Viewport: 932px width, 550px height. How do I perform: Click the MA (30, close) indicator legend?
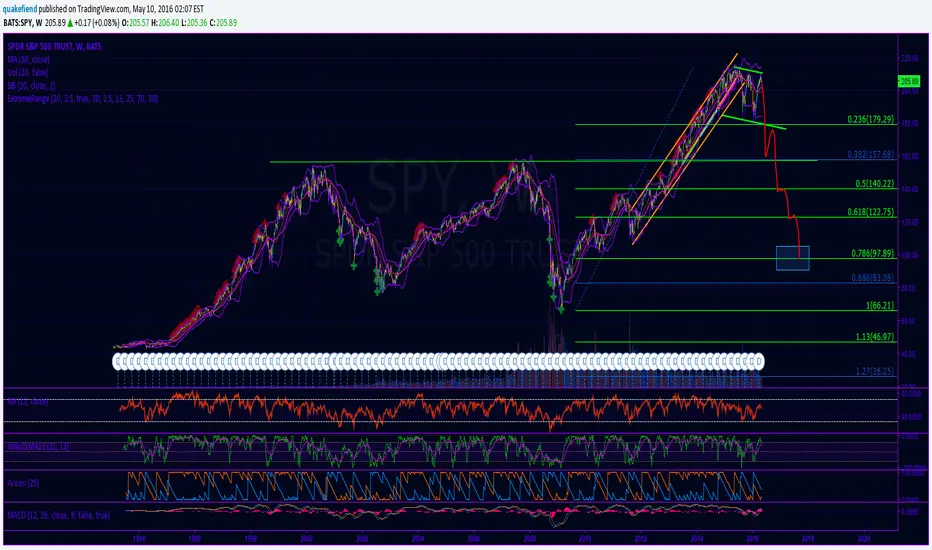tap(29, 59)
